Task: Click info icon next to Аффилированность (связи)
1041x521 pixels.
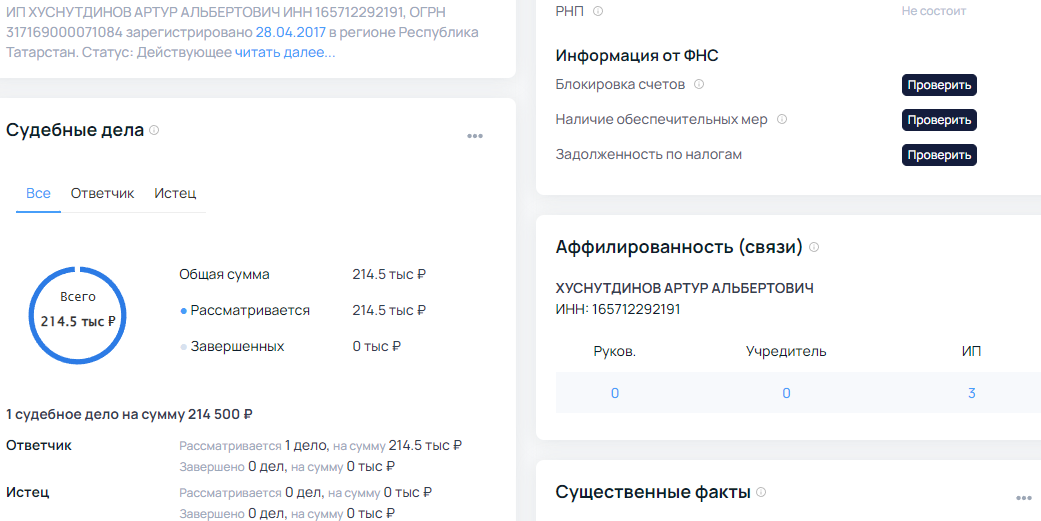Action: (x=814, y=247)
